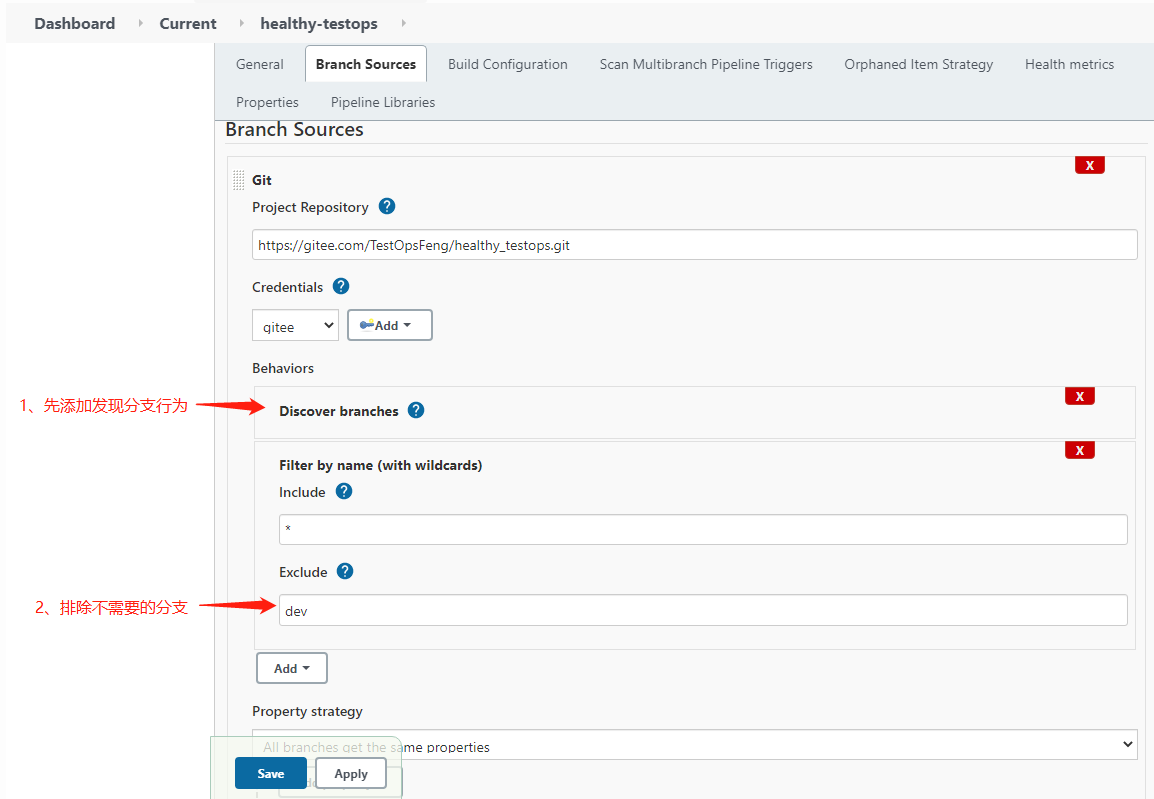Screen dimensions: 1154x799
Task: Remove the Discover branches behavior
Action: click(x=1080, y=397)
